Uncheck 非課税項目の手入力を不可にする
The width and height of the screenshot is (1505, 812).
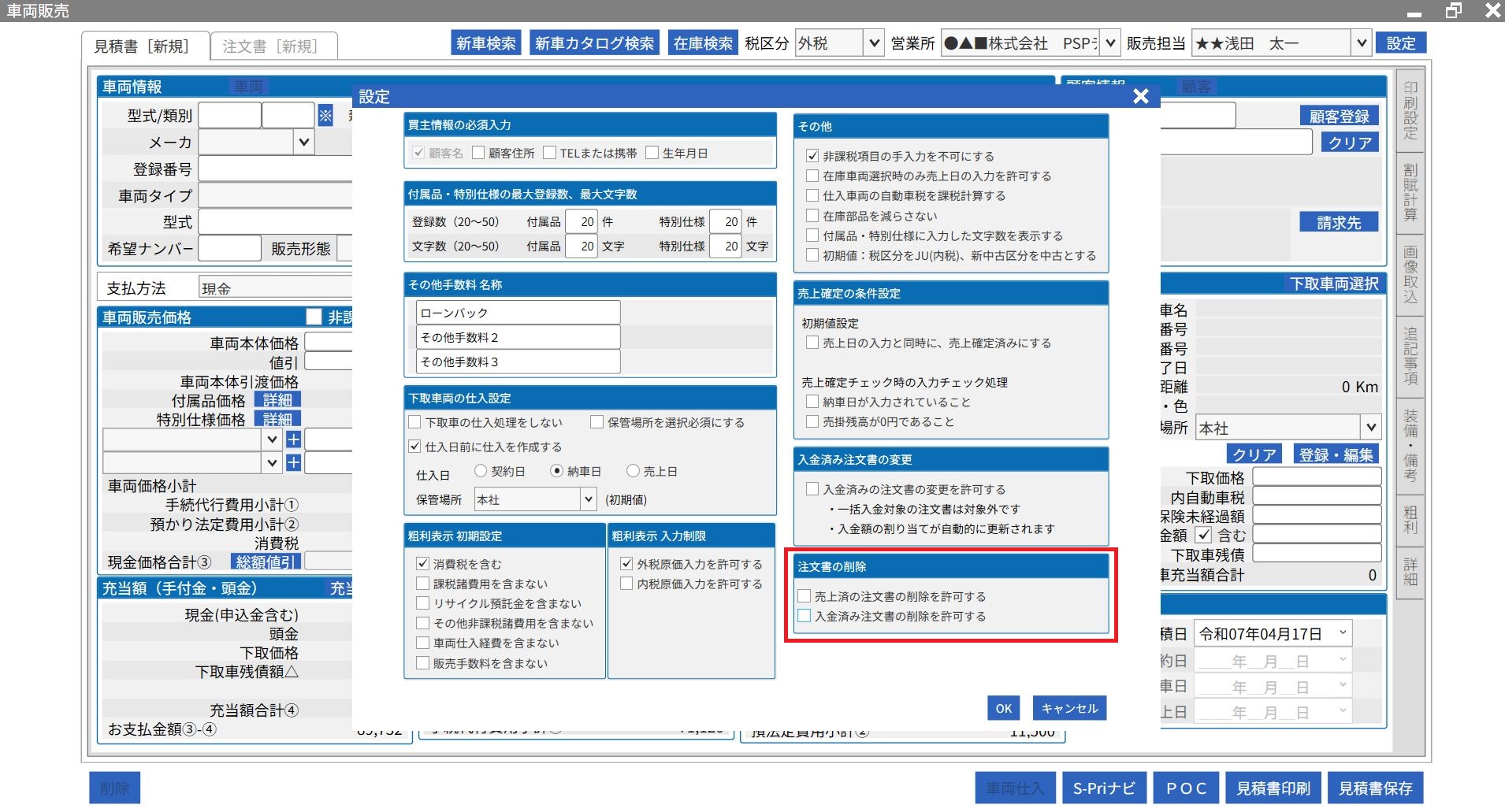pos(812,156)
